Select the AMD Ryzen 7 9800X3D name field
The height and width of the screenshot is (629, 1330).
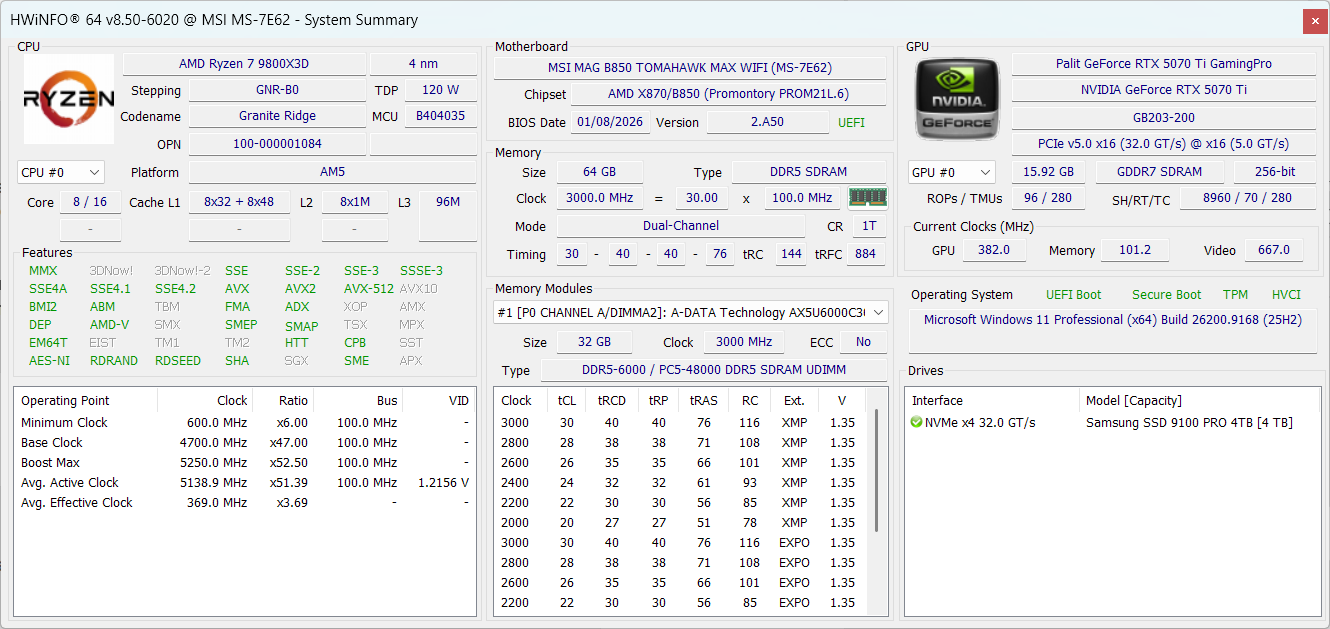coord(244,64)
